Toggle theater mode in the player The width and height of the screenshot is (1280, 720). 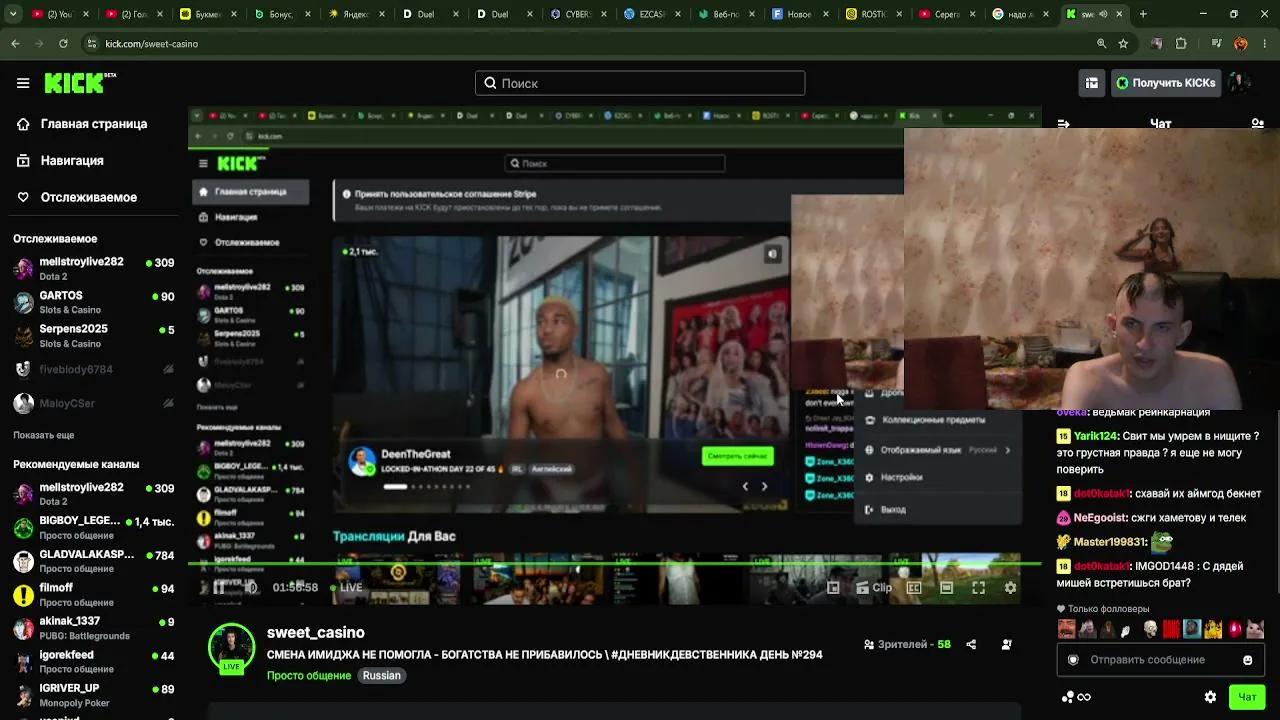(946, 588)
